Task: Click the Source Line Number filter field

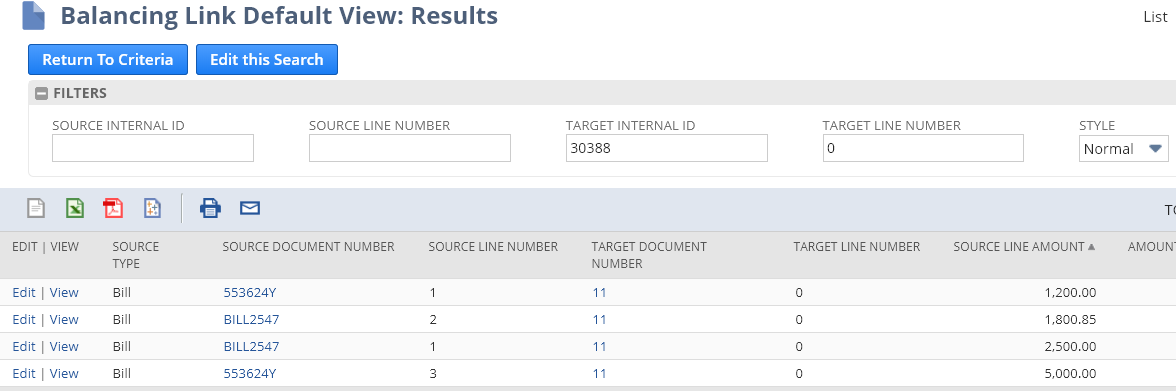Action: (x=410, y=148)
